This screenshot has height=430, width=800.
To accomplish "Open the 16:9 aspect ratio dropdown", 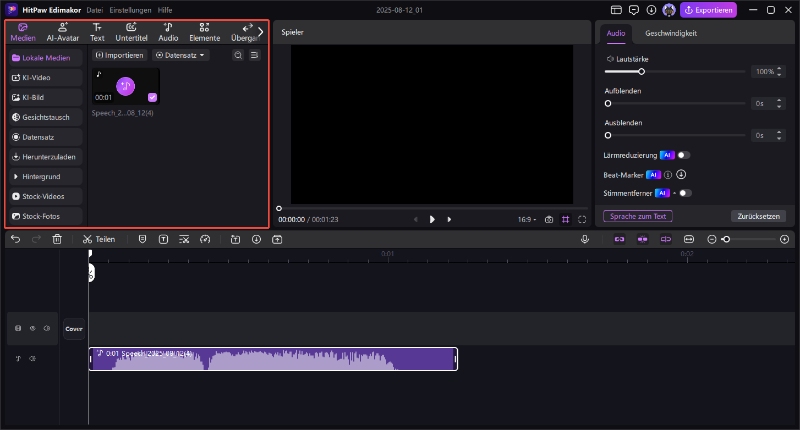I will (526, 219).
